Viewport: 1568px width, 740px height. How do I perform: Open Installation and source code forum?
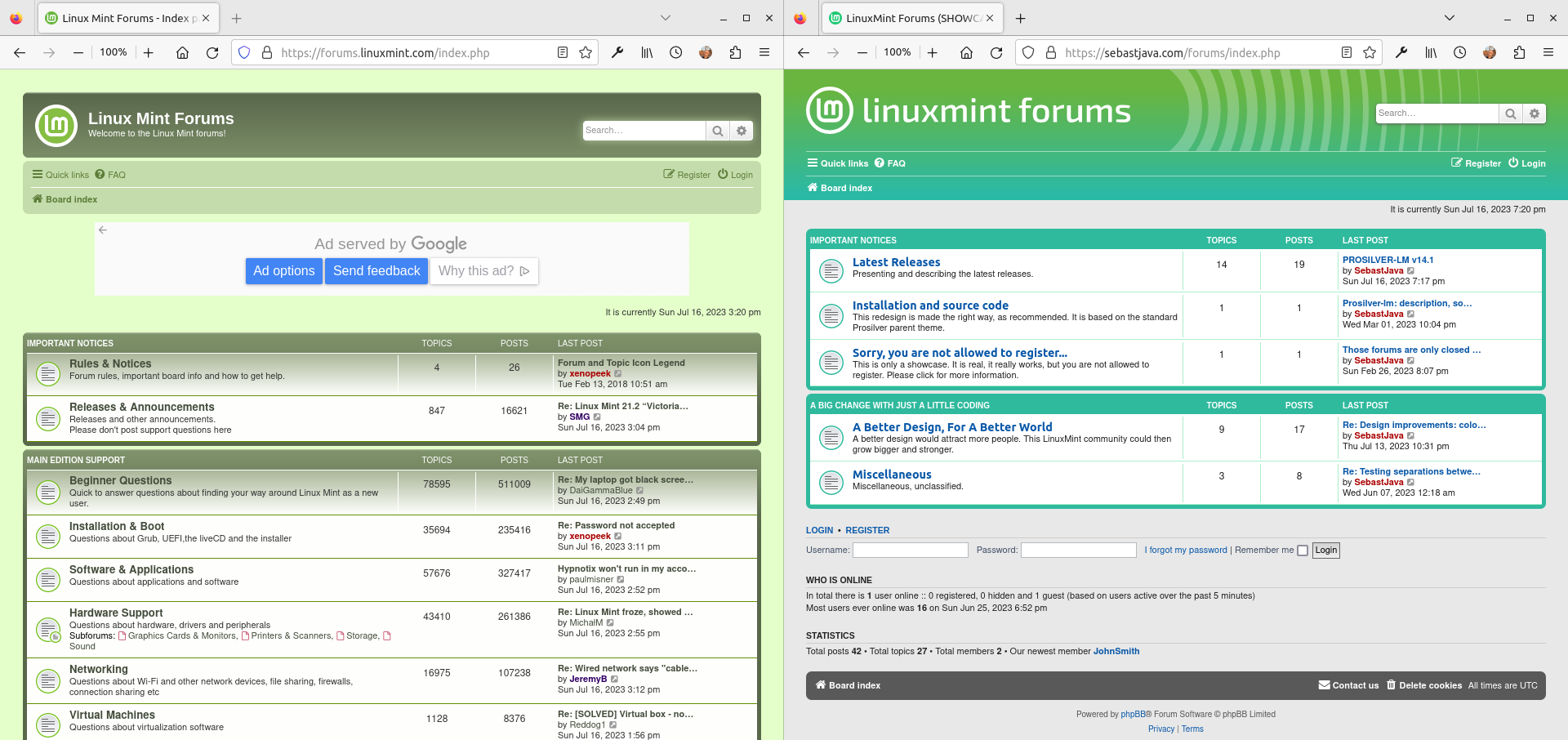click(930, 305)
